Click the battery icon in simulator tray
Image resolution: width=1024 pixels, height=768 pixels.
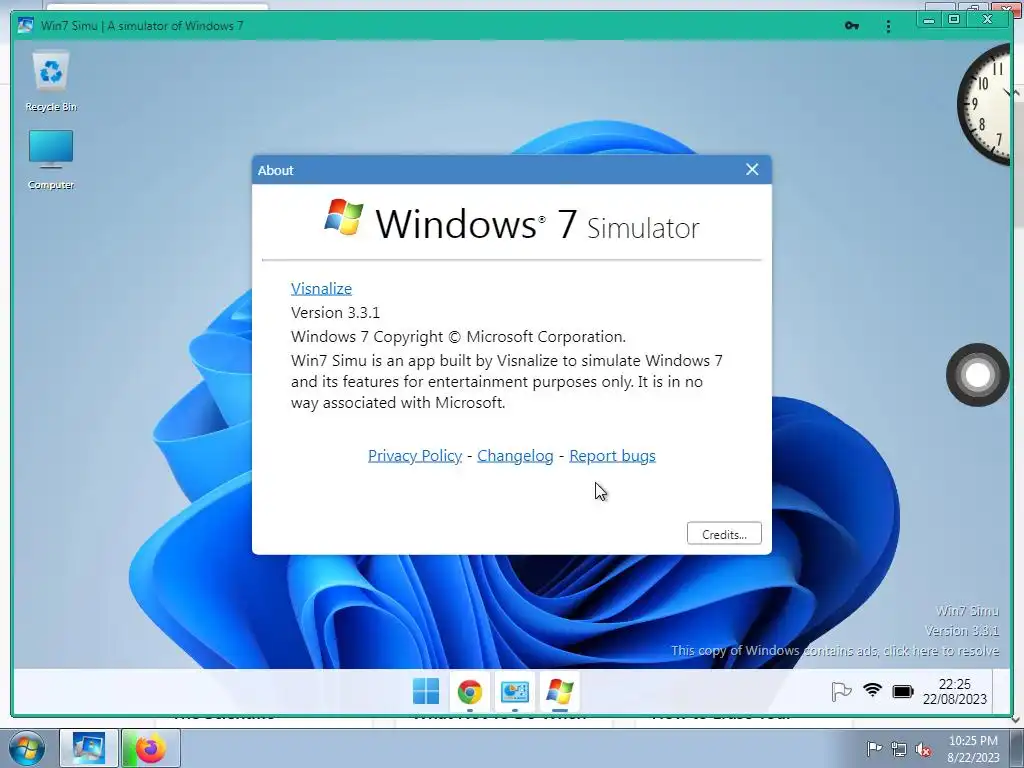pyautogui.click(x=903, y=691)
